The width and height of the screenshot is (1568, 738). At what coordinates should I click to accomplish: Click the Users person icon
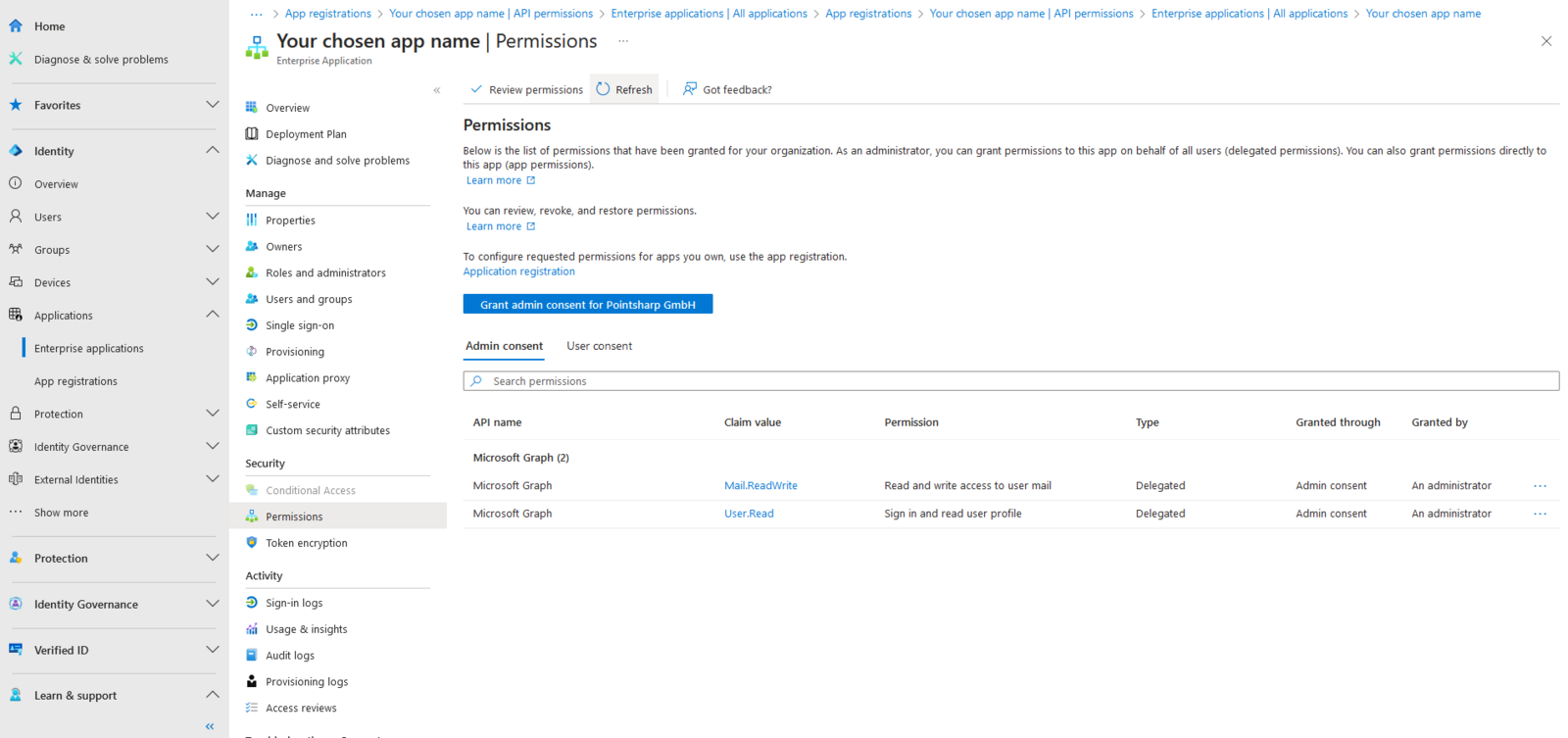click(x=16, y=217)
